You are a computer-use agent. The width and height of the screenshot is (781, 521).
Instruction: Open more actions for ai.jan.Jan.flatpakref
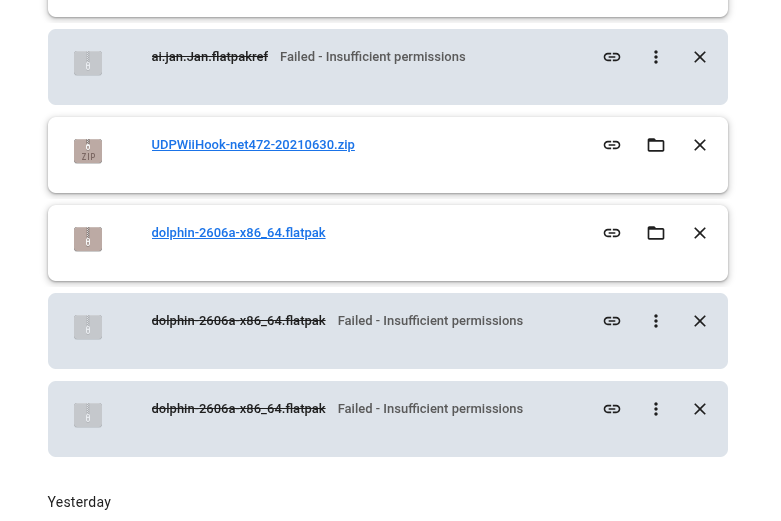(656, 57)
